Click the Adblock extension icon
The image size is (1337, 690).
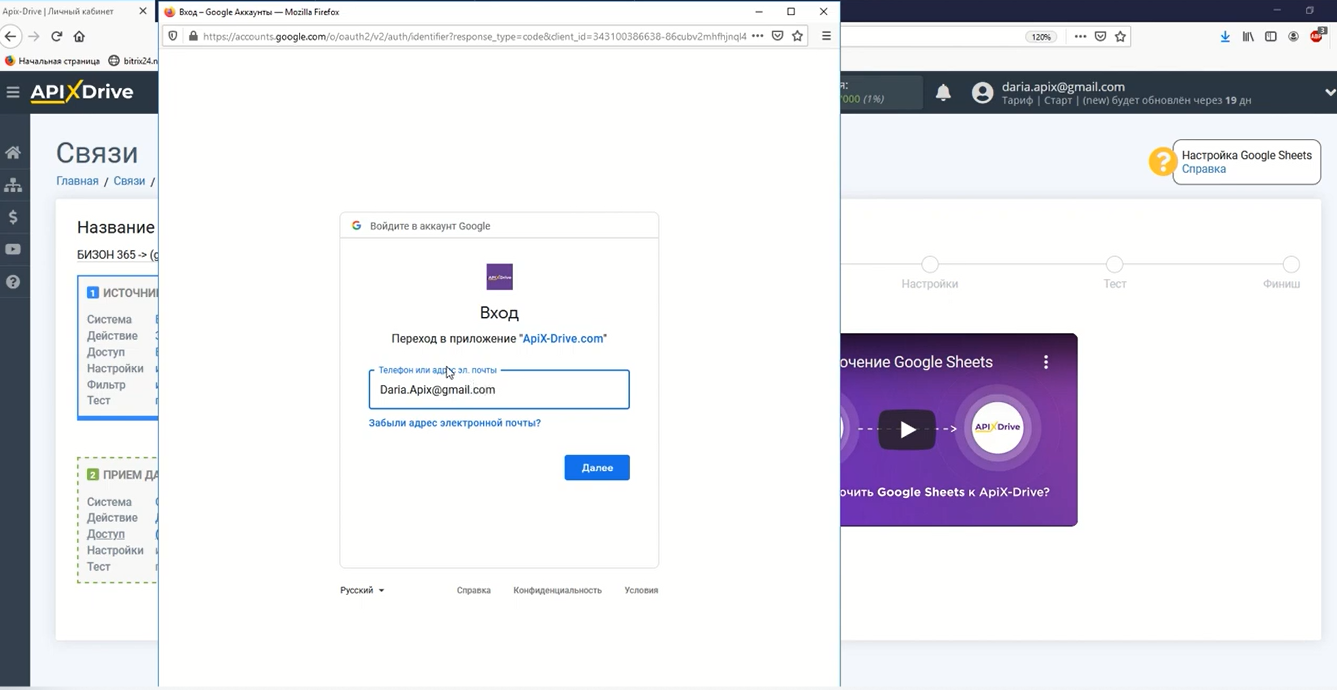1316,37
